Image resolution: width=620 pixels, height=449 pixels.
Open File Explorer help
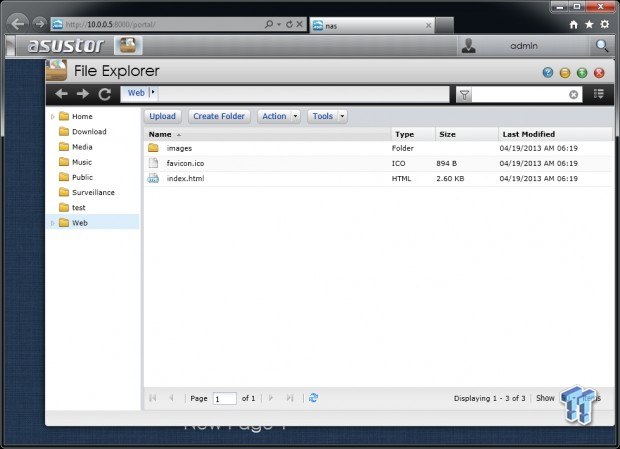548,73
